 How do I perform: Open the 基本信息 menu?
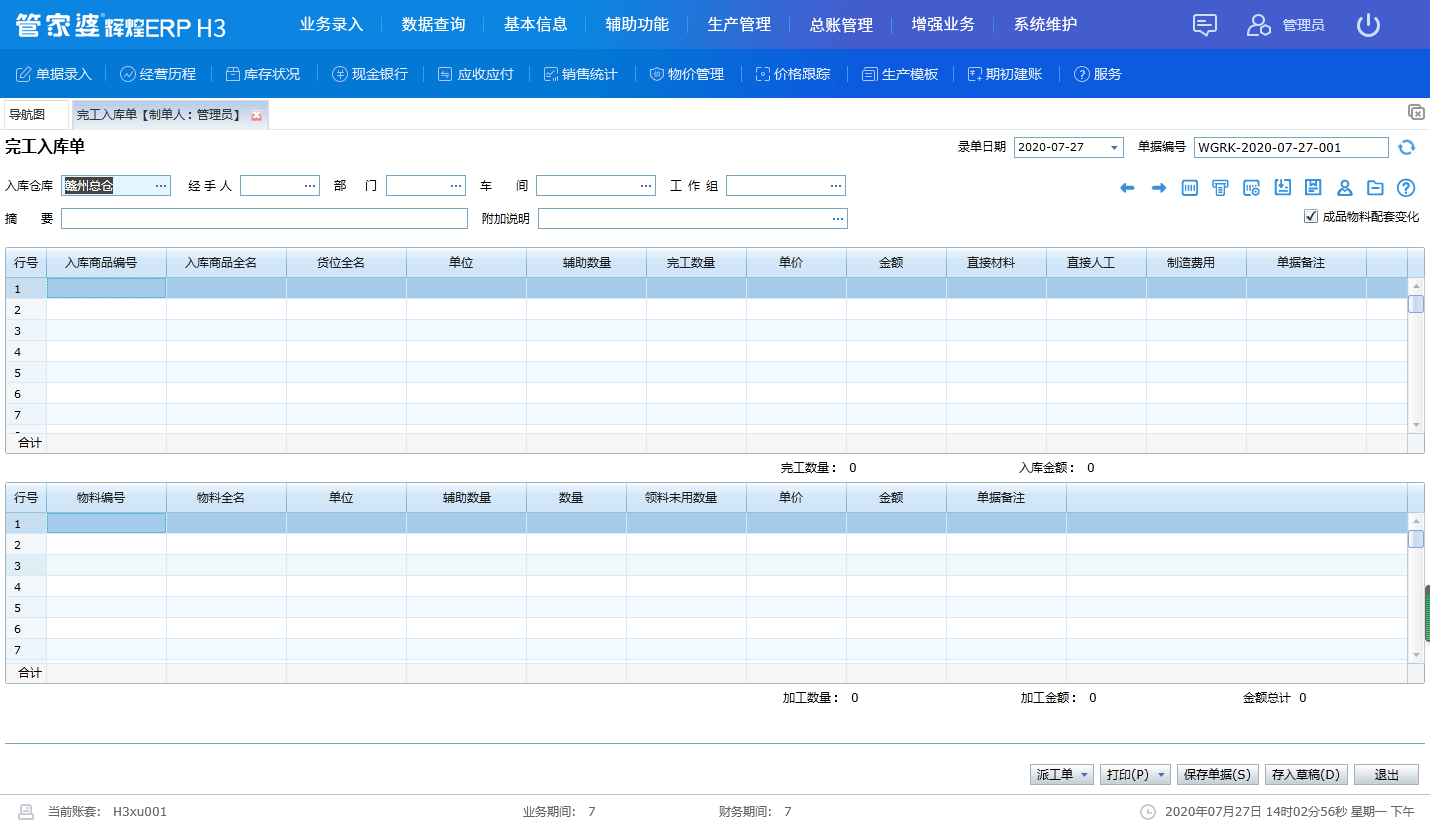coord(535,25)
